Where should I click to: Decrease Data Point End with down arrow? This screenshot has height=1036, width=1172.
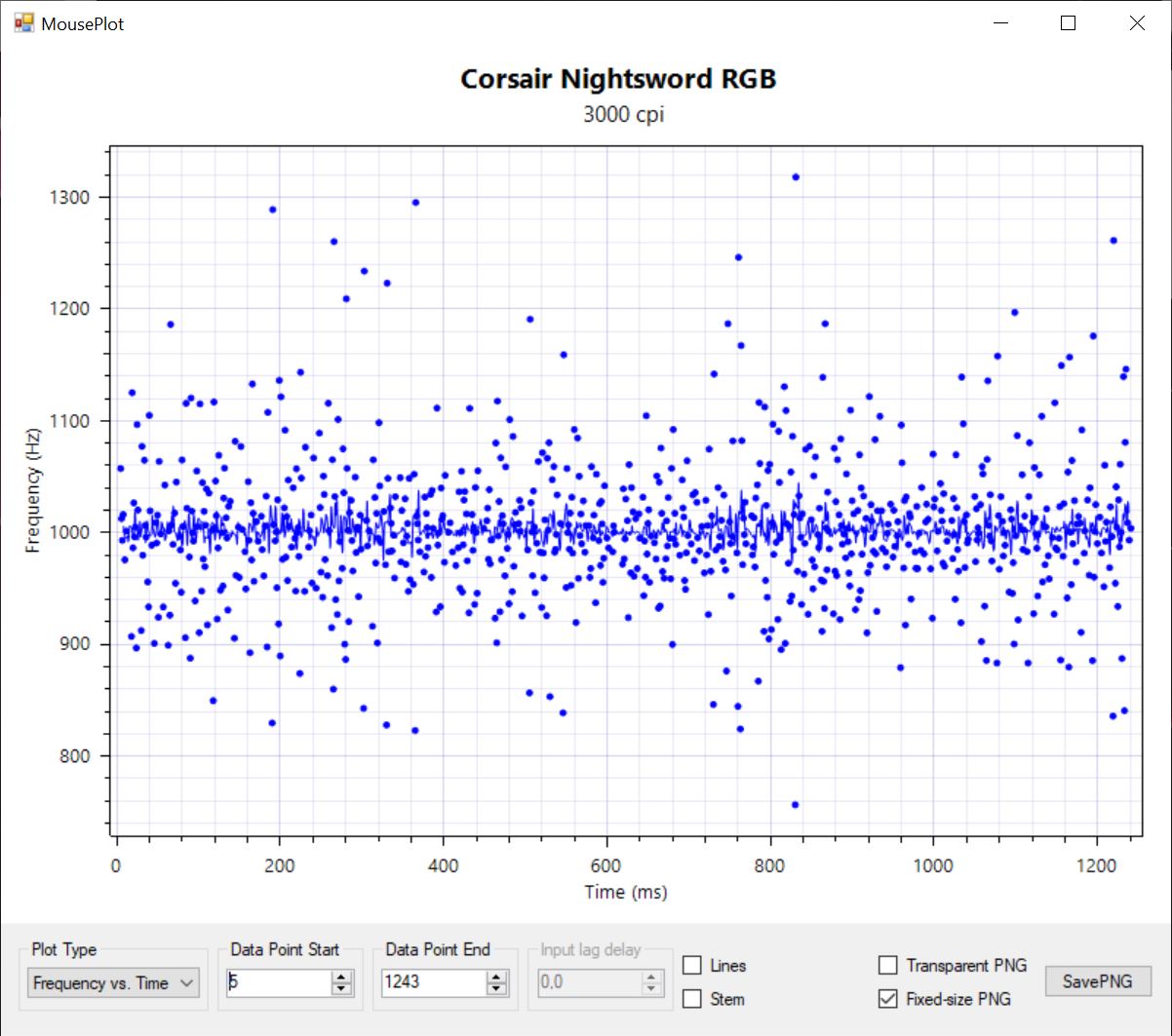coord(496,989)
